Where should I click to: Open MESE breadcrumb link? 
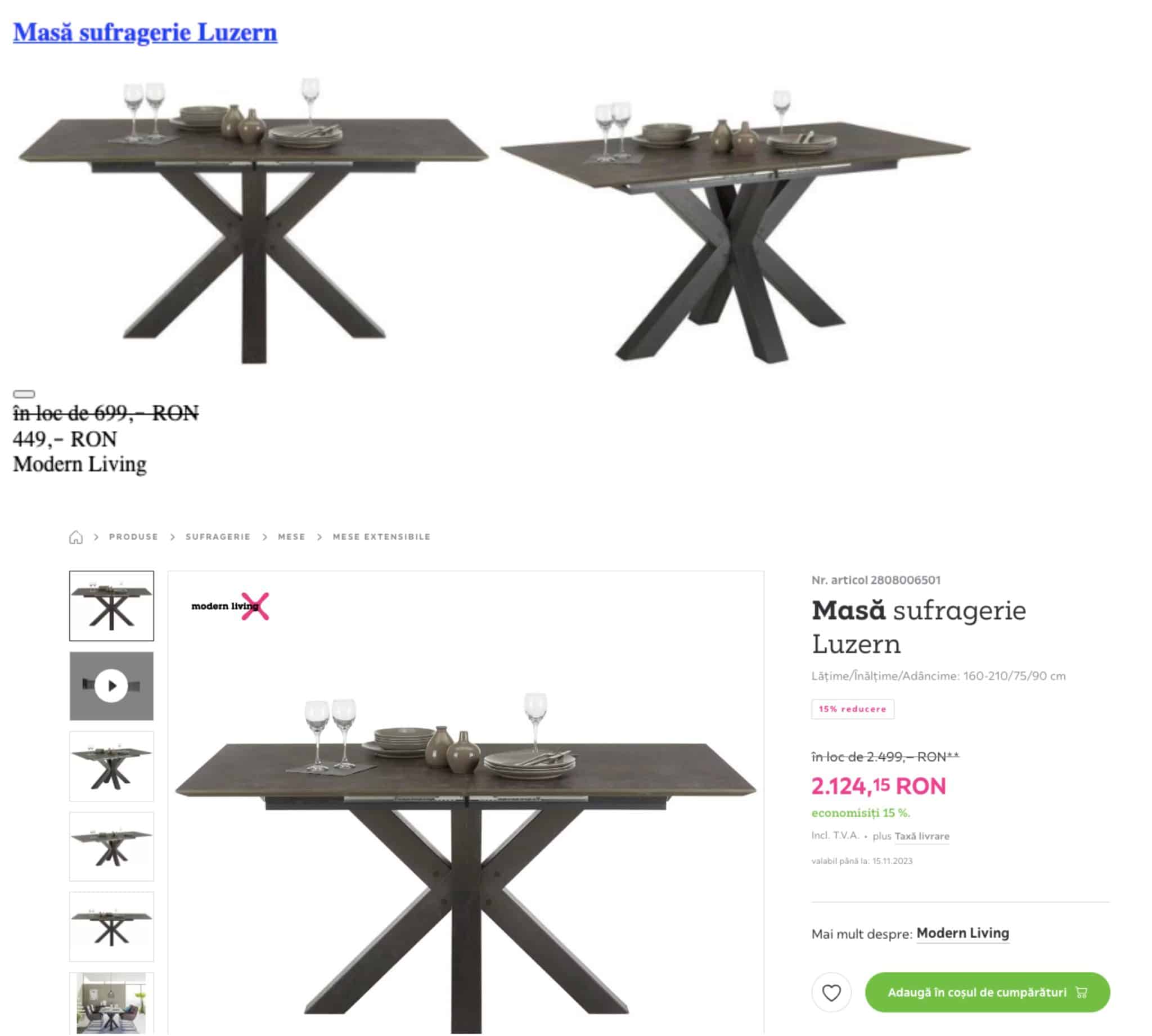pyautogui.click(x=291, y=537)
